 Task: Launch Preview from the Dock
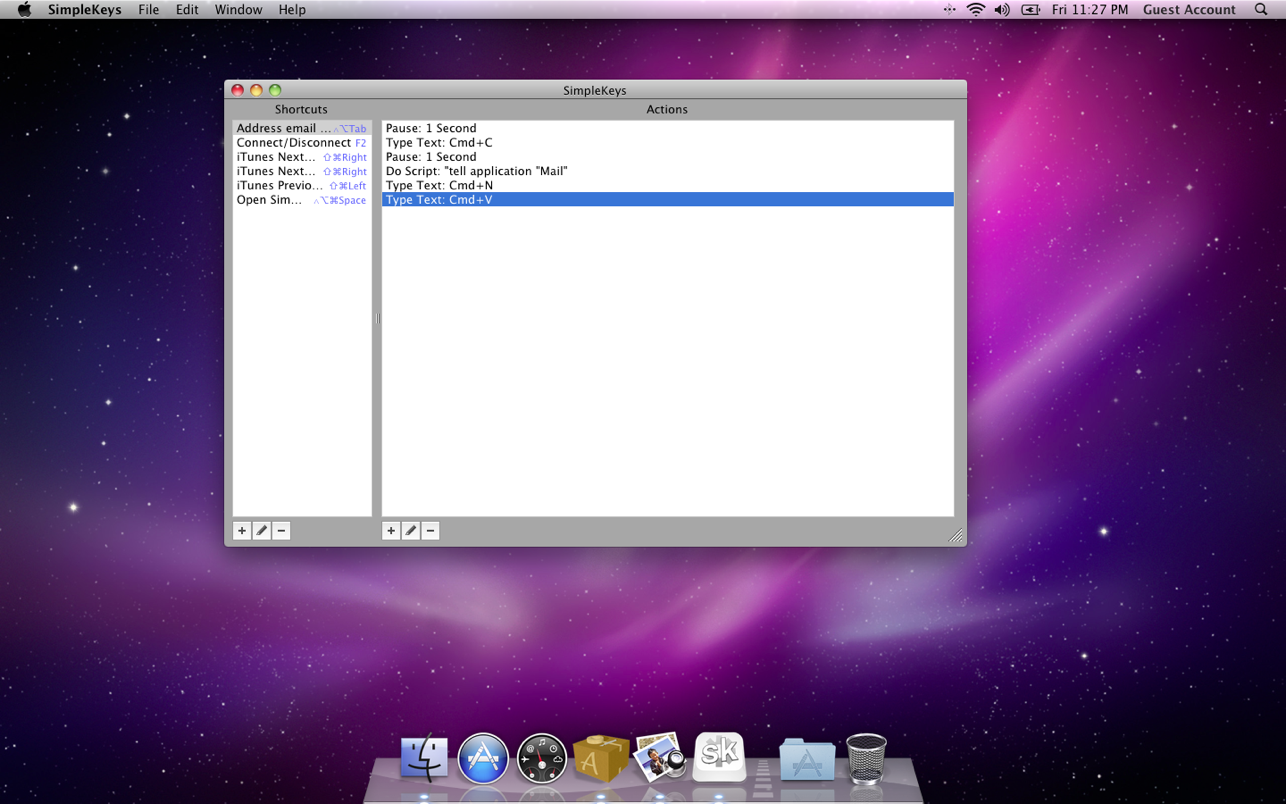660,757
